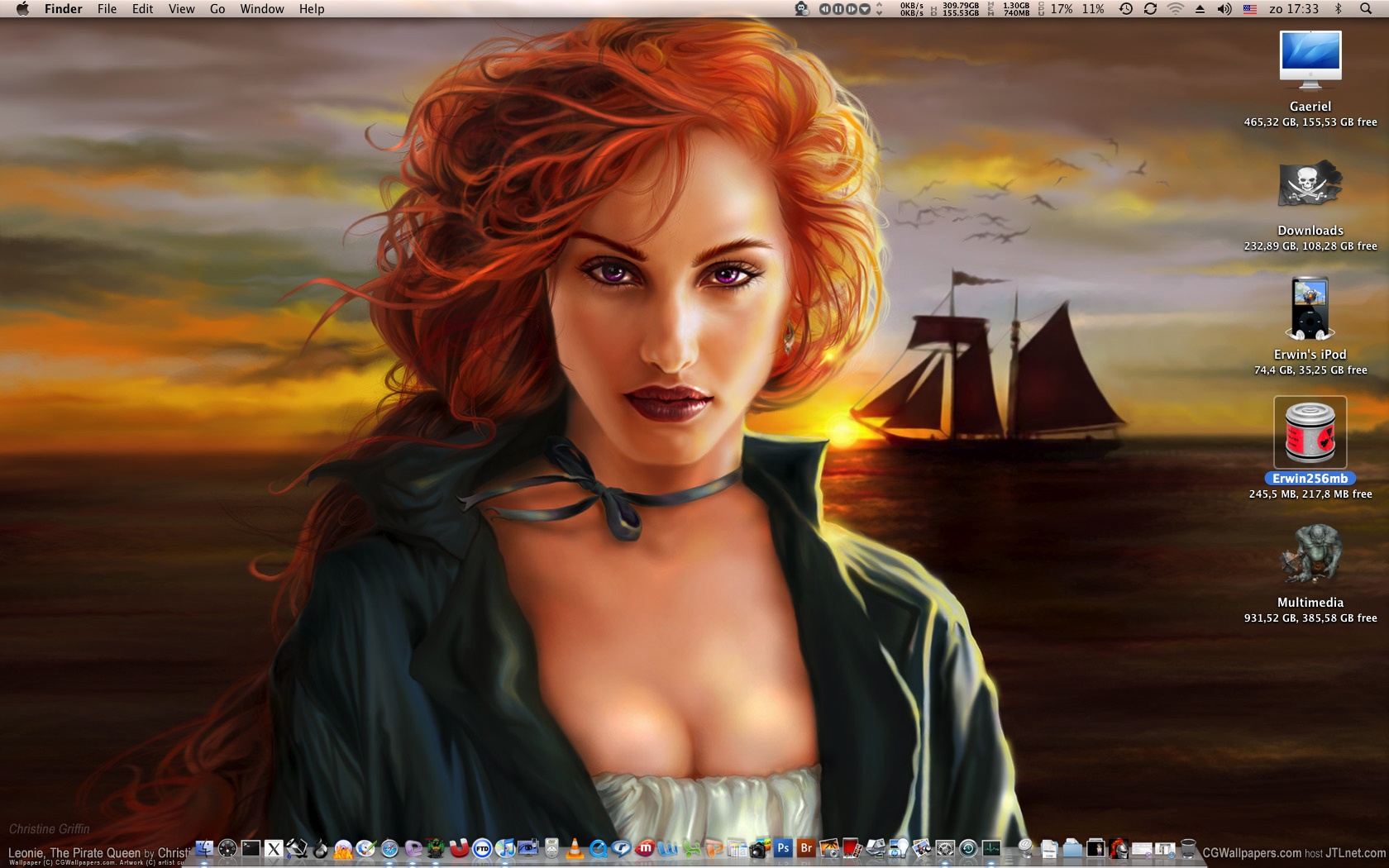The image size is (1389, 868).
Task: Open the Wi-Fi menu
Action: tap(1175, 9)
